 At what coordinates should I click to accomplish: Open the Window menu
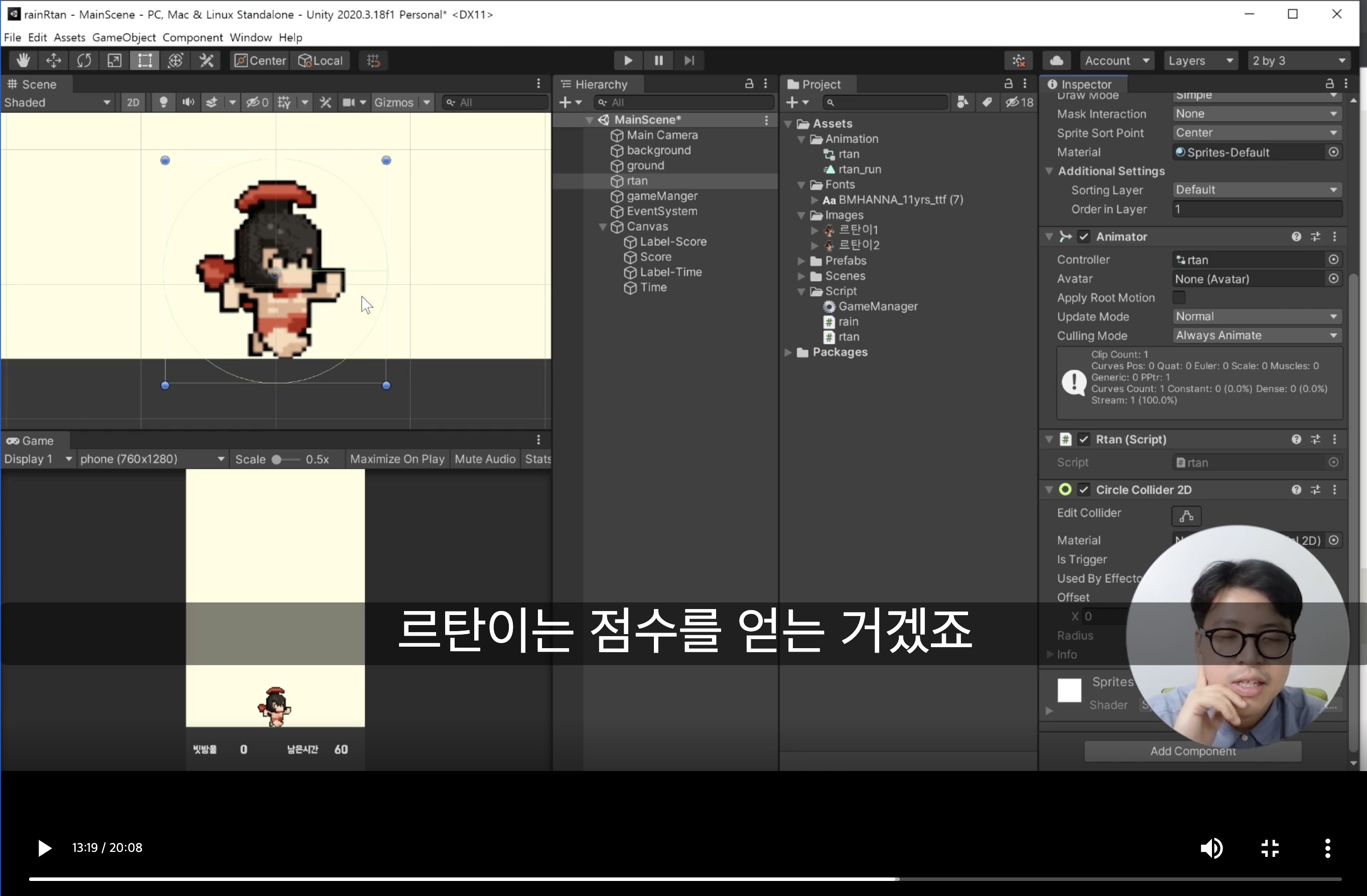[x=250, y=37]
